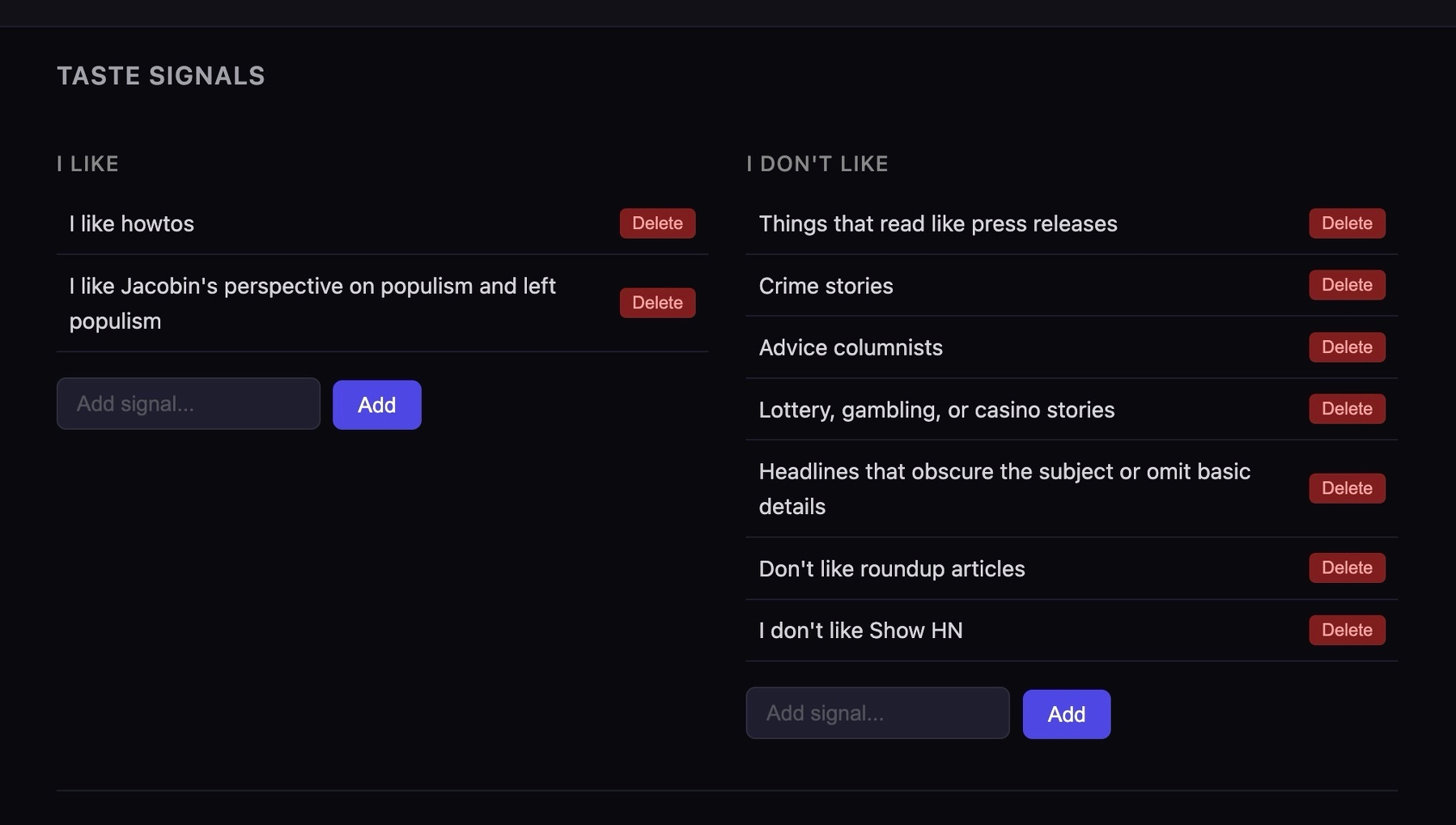Select the "I like howtos" list entry
The image size is (1456, 825).
coord(131,223)
